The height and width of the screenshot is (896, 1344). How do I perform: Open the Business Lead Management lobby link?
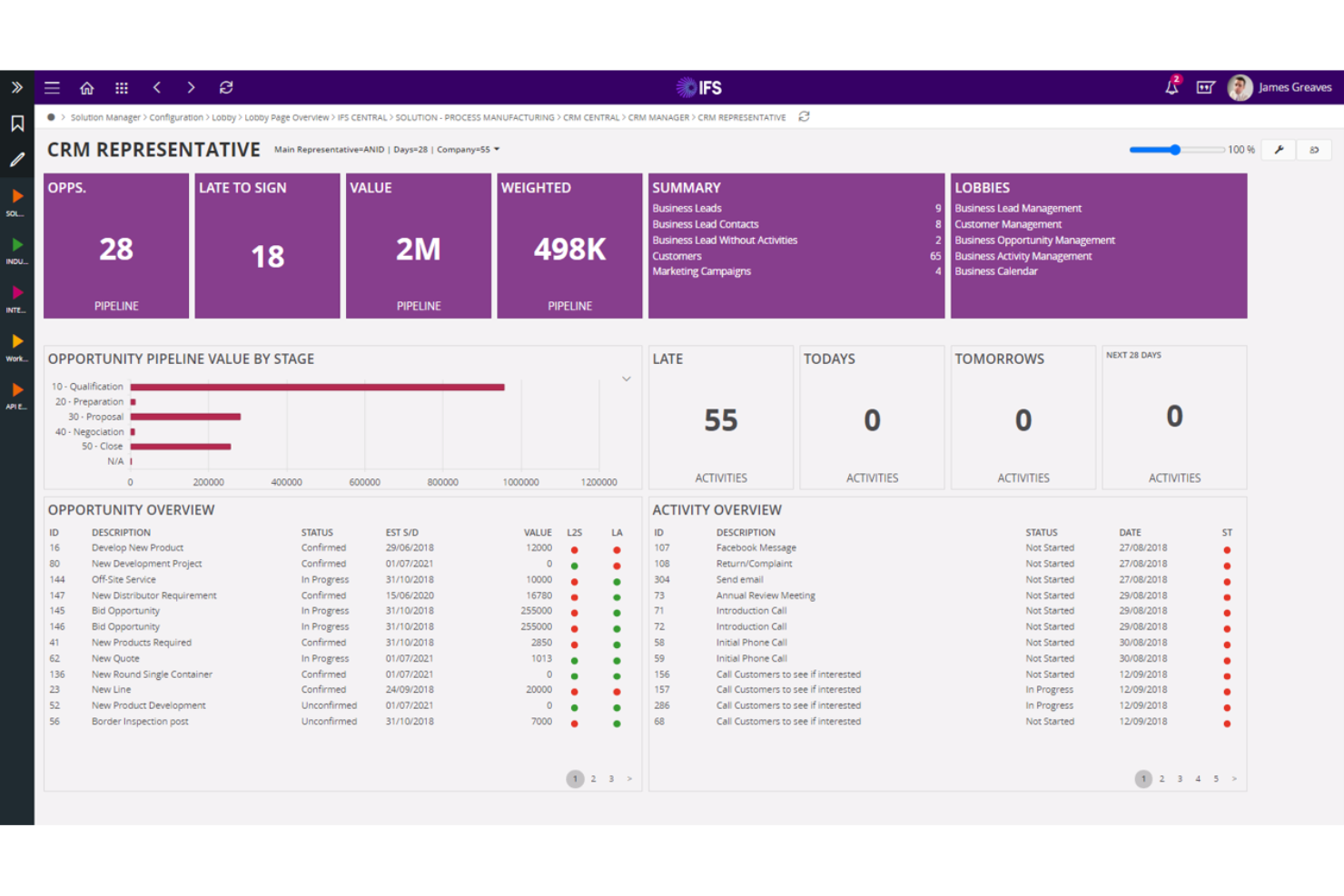1017,208
